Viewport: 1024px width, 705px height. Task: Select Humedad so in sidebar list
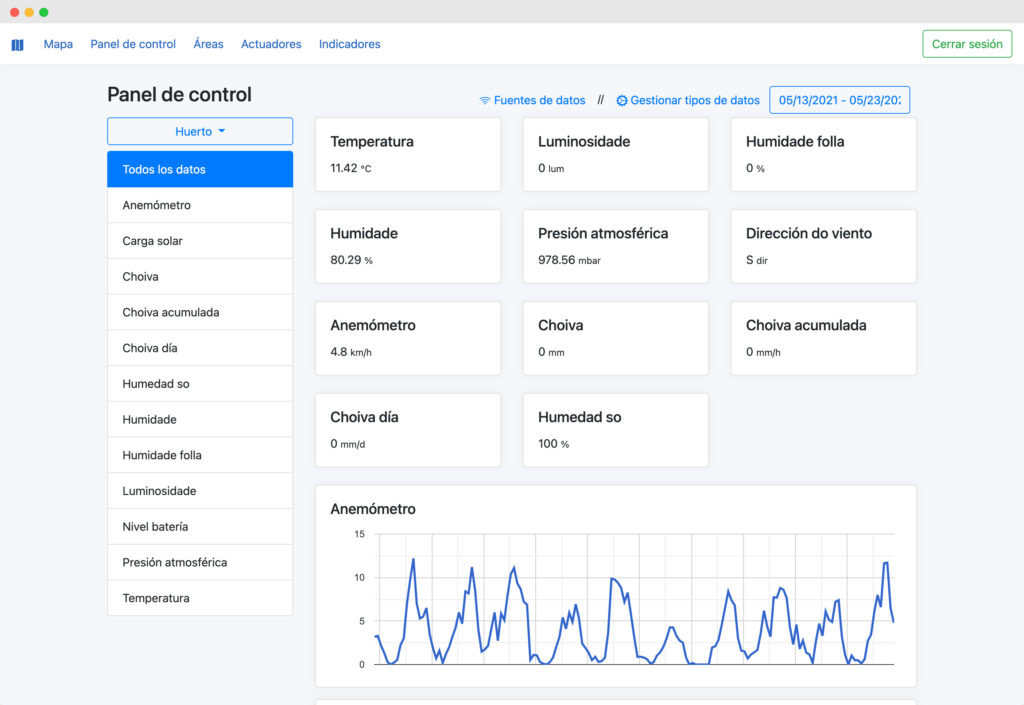pyautogui.click(x=200, y=384)
